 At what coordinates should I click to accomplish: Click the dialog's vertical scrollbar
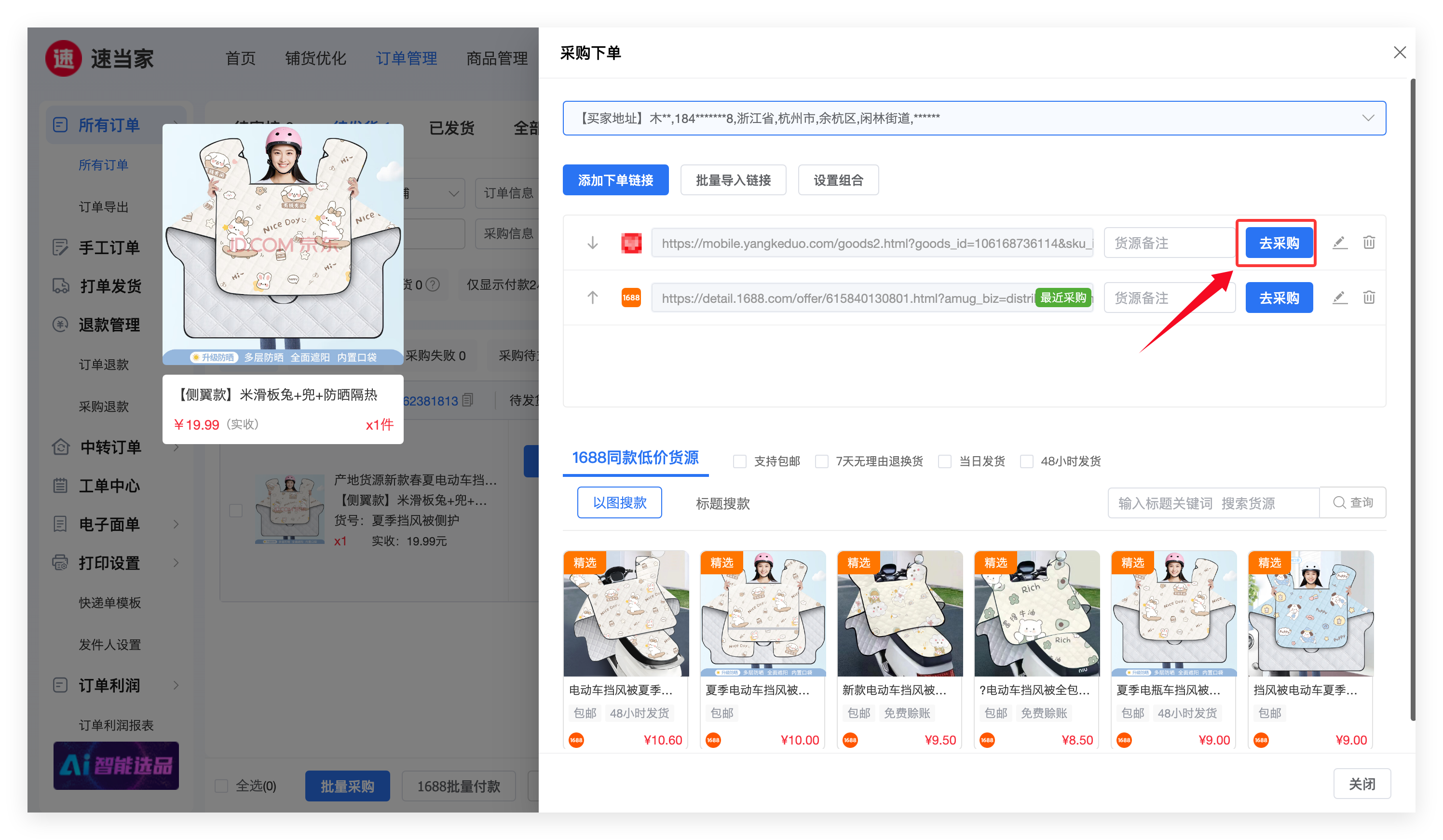coord(1412,401)
